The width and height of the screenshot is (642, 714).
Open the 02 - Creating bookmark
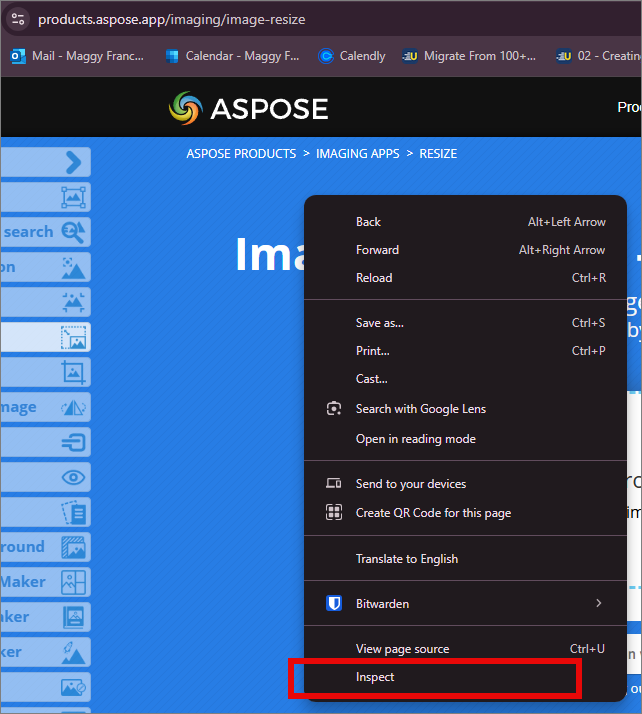(598, 56)
